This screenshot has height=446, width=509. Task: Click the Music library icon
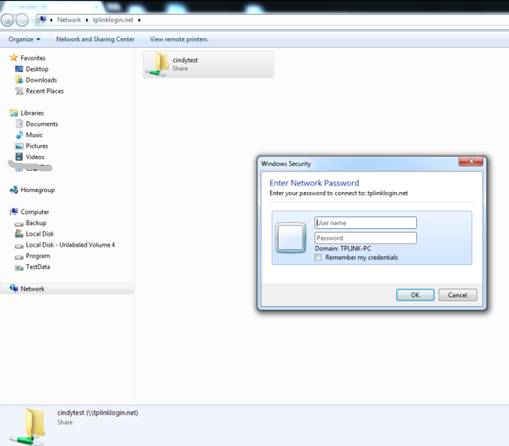19,135
